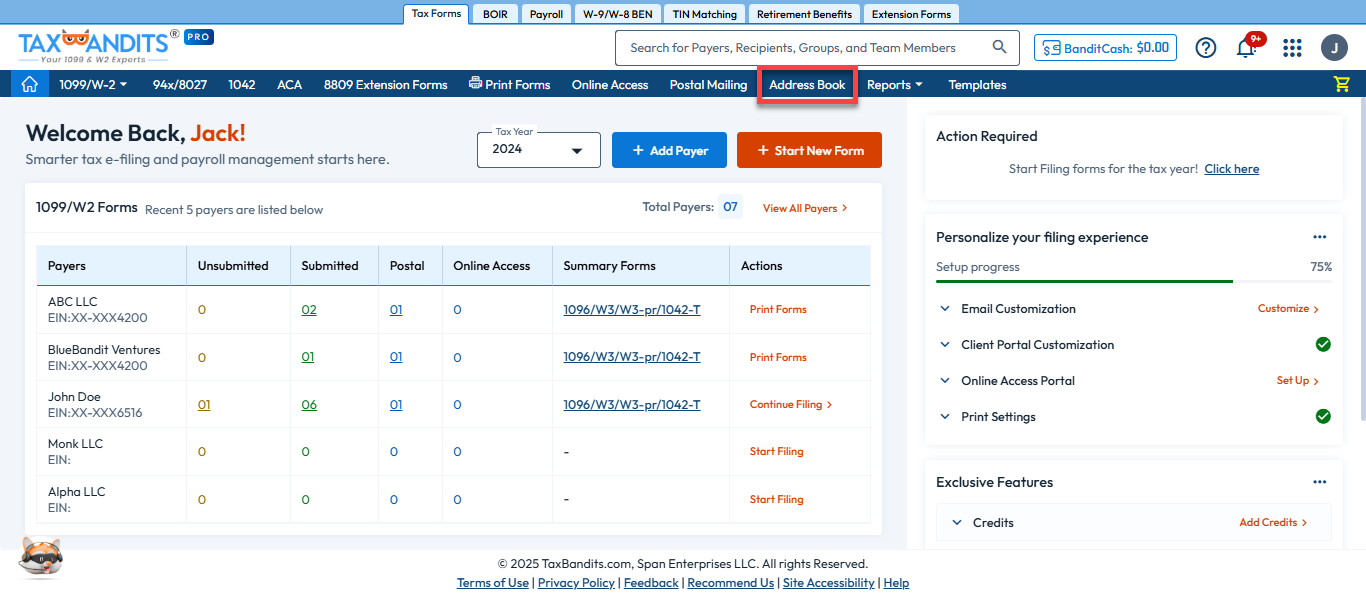Click the Add Payer button
Image resolution: width=1366 pixels, height=599 pixels.
point(669,150)
